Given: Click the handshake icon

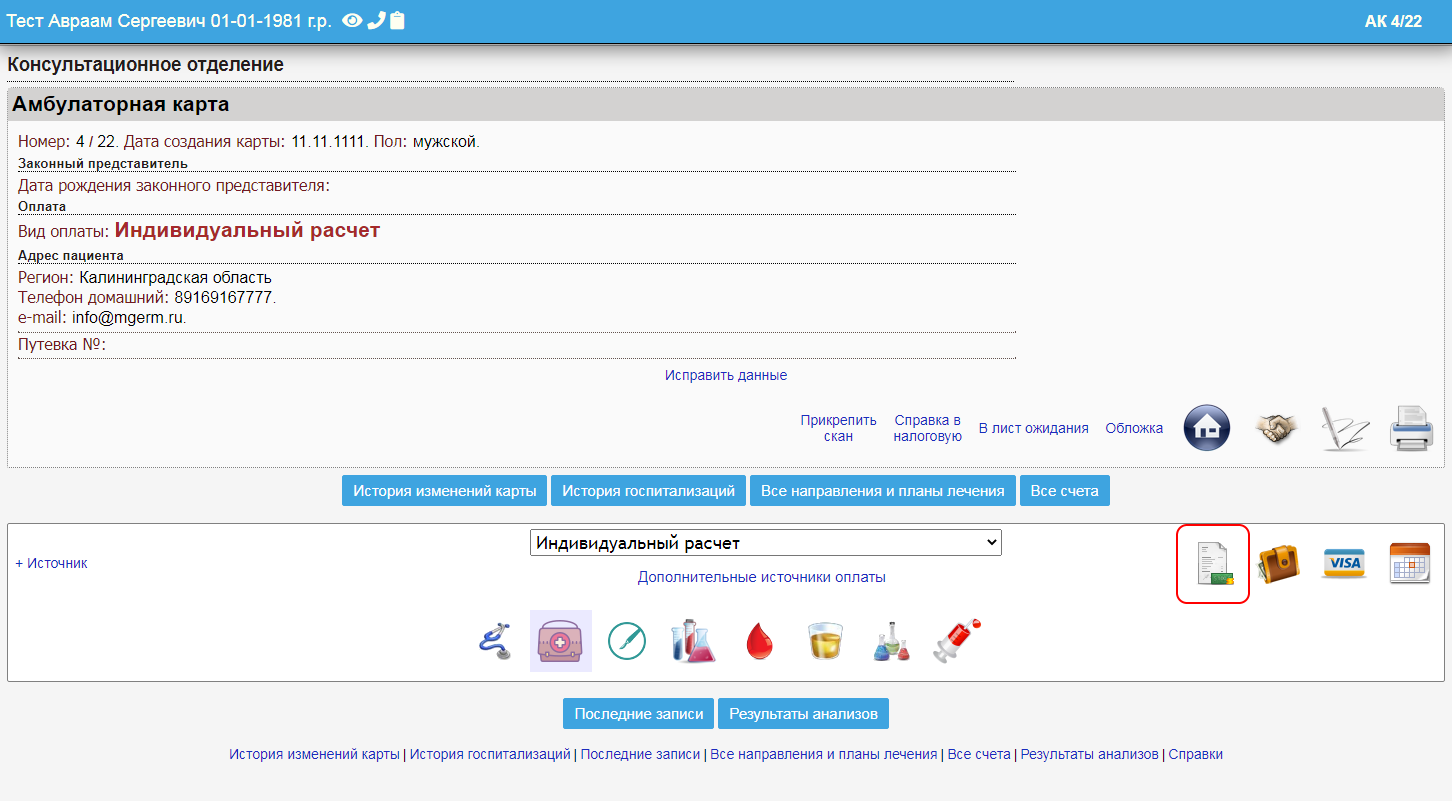Looking at the screenshot, I should point(1276,429).
